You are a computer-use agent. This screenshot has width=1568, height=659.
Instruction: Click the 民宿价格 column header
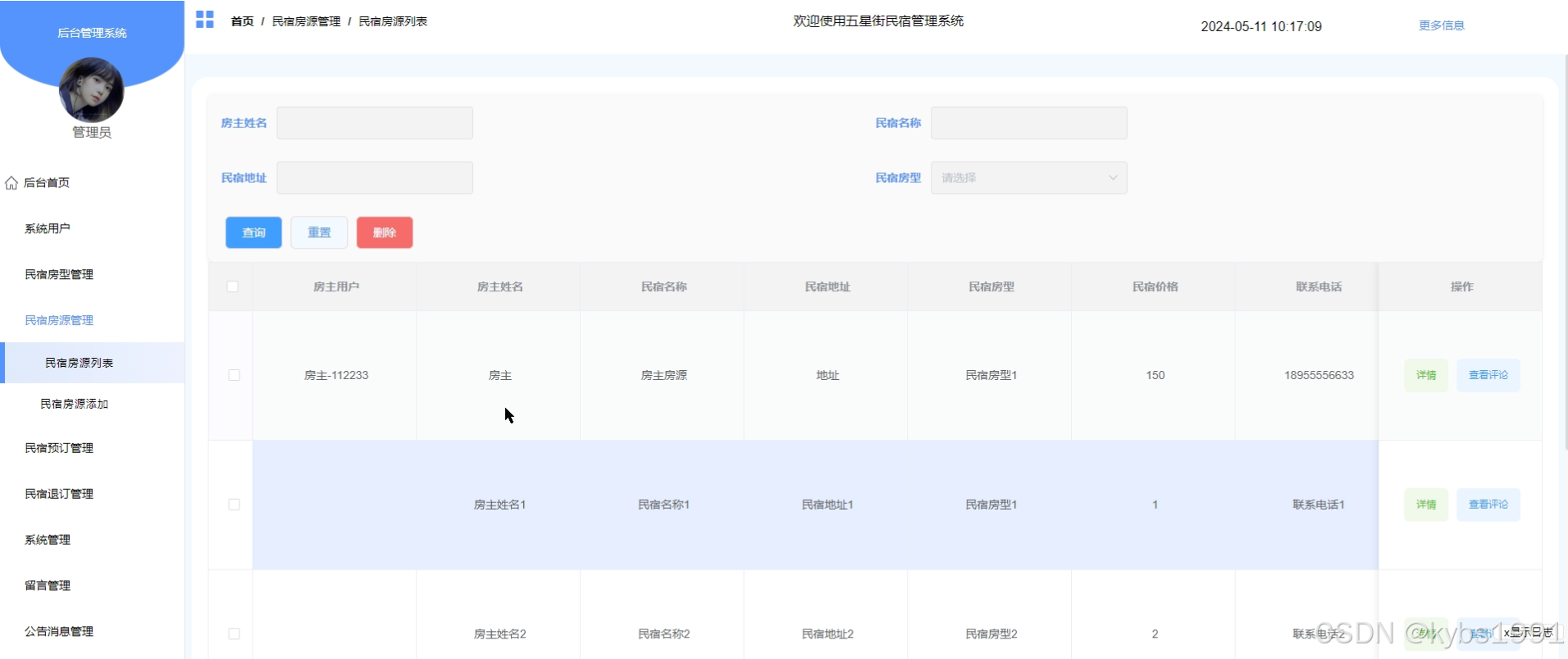click(x=1155, y=286)
